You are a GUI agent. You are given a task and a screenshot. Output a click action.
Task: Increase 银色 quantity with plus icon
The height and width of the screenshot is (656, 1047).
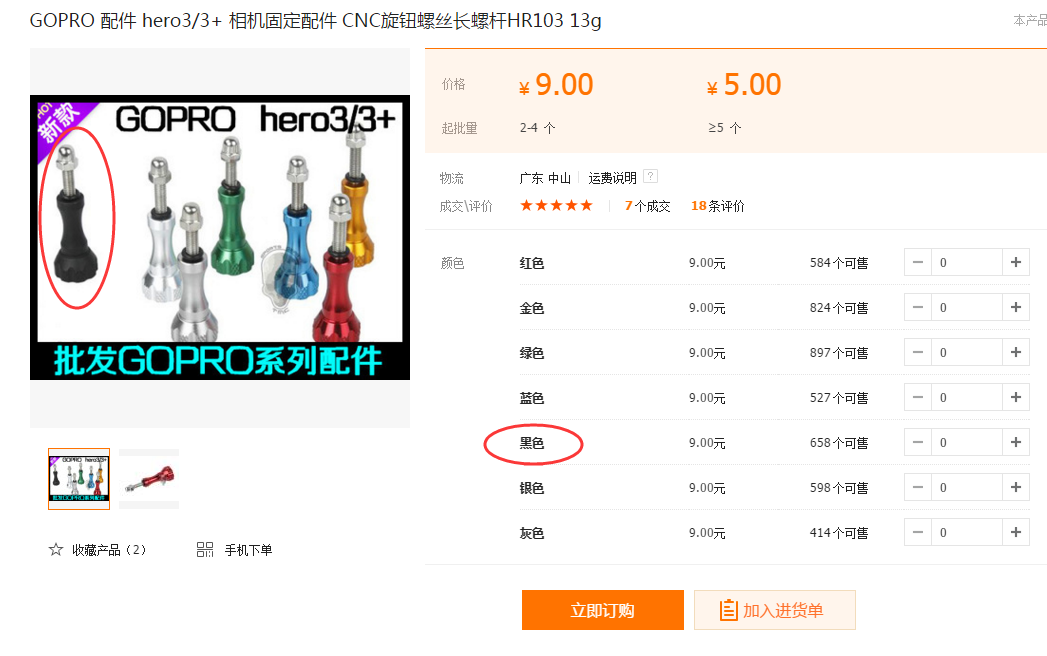[1016, 488]
